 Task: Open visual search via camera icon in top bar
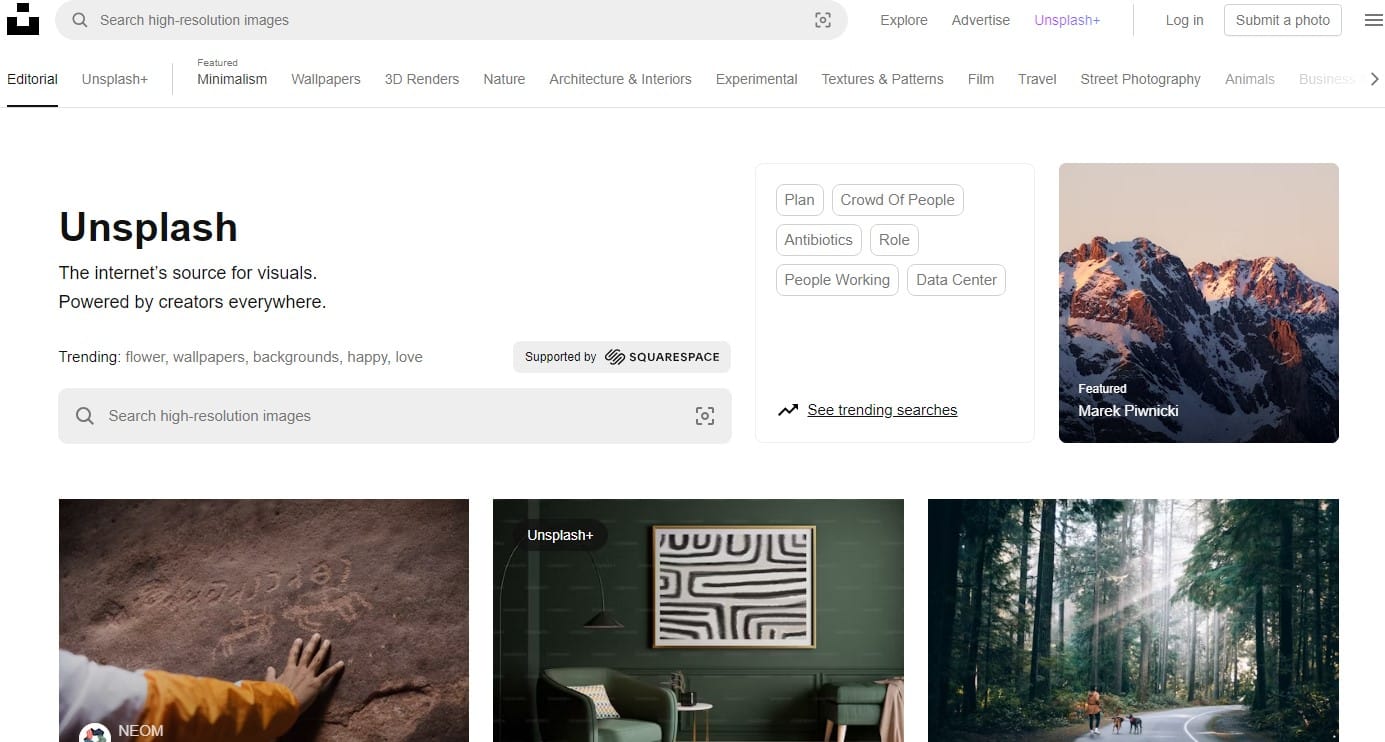(x=822, y=19)
